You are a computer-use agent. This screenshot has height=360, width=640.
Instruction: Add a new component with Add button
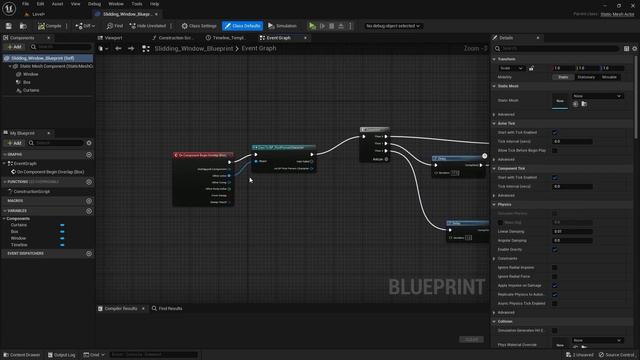(14, 47)
